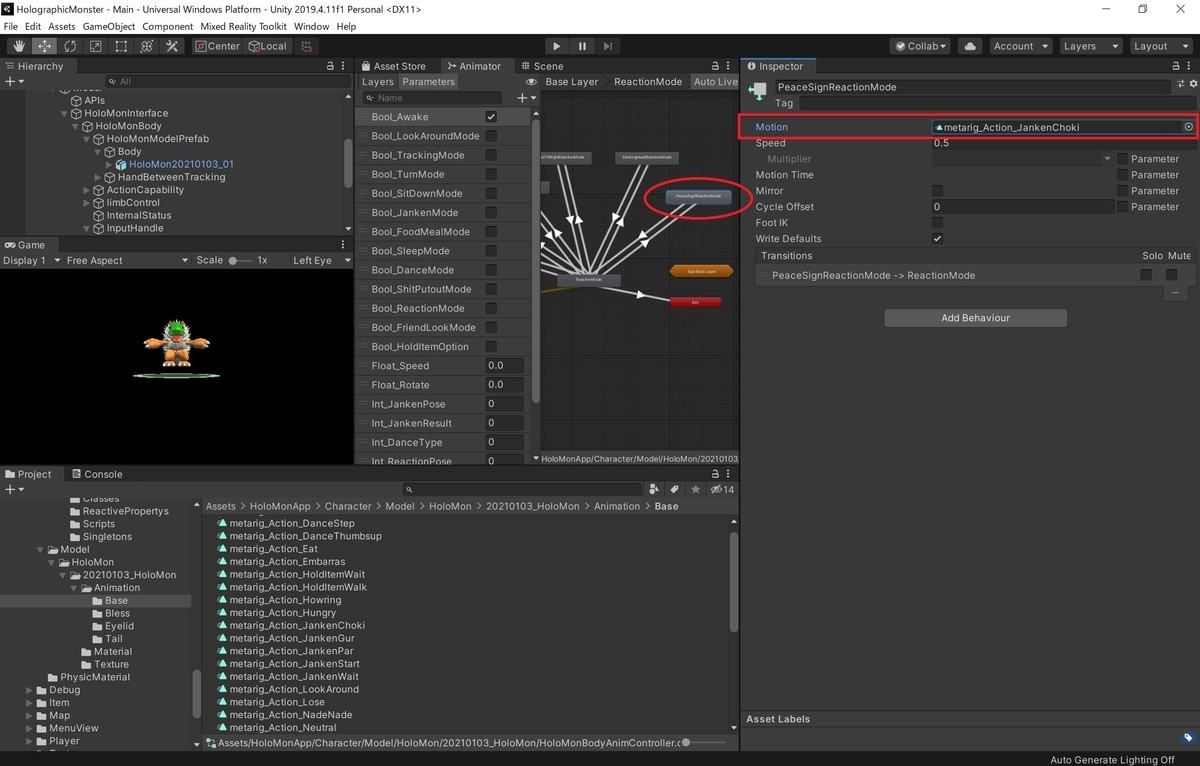Viewport: 1200px width, 766px height.
Task: Select the Rotate tool in toolbar
Action: pos(70,46)
